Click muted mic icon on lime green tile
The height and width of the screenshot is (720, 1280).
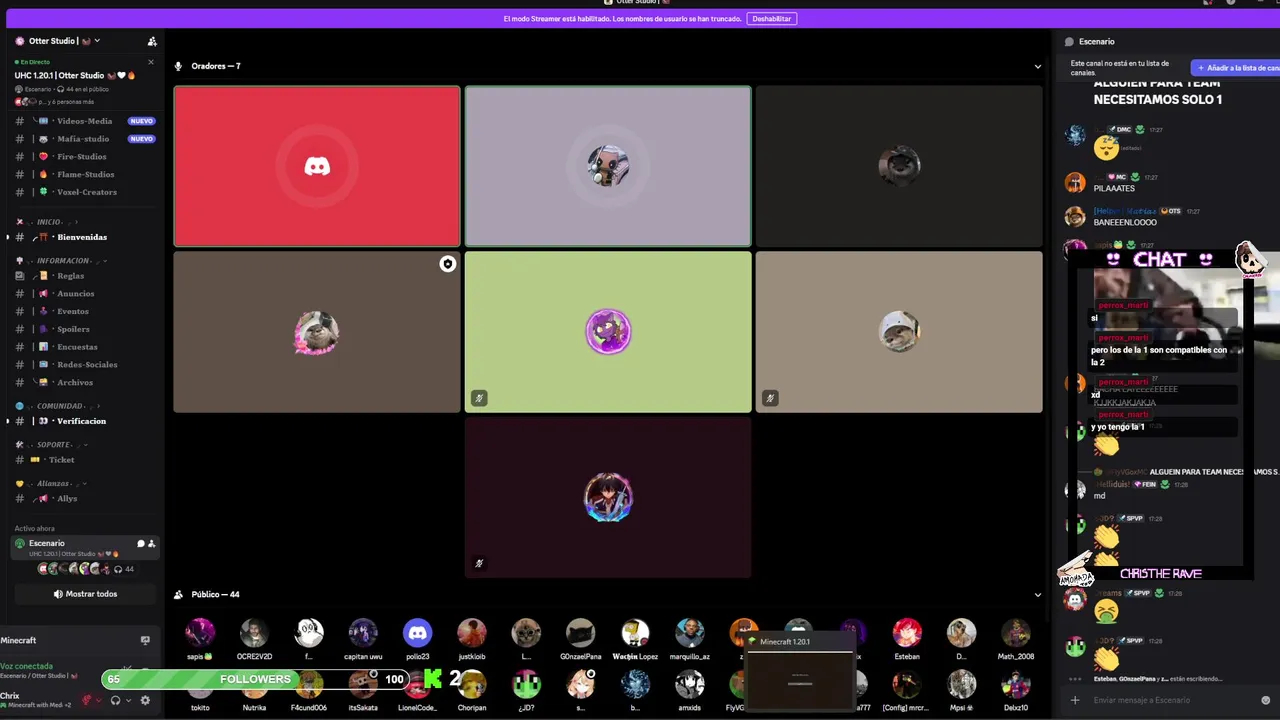pos(479,398)
